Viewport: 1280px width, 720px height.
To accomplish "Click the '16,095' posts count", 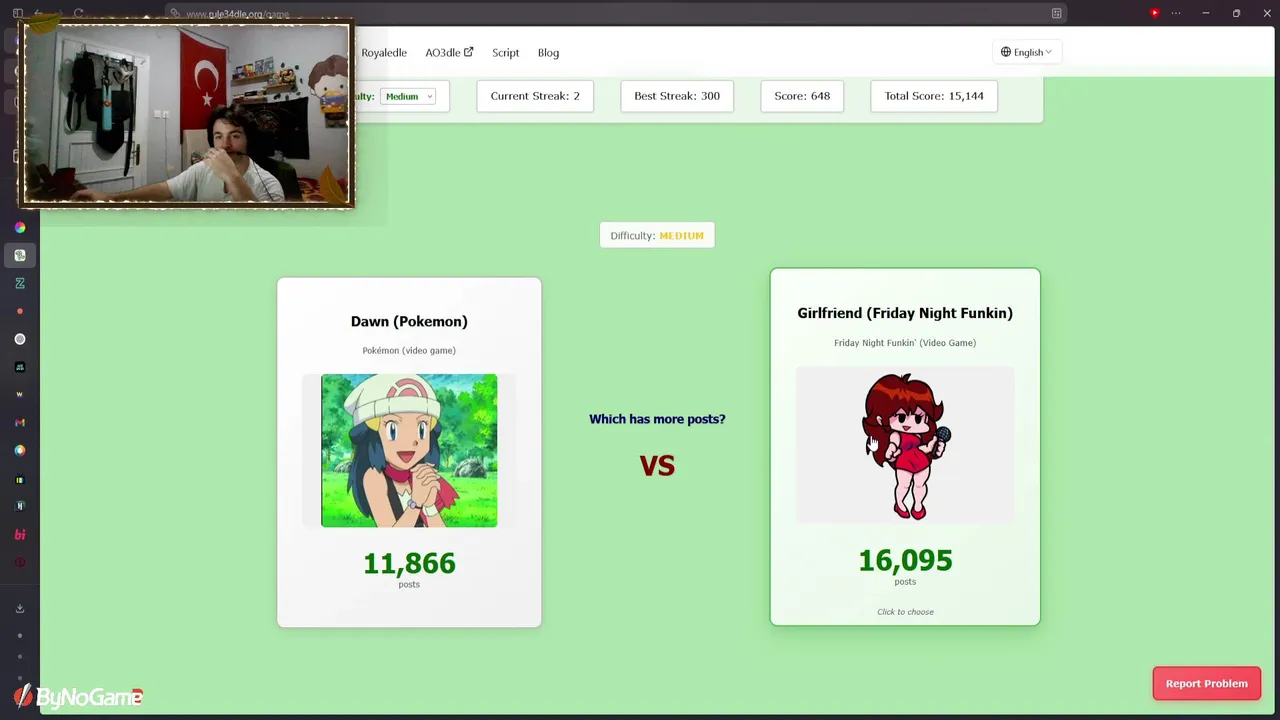I will 905,560.
